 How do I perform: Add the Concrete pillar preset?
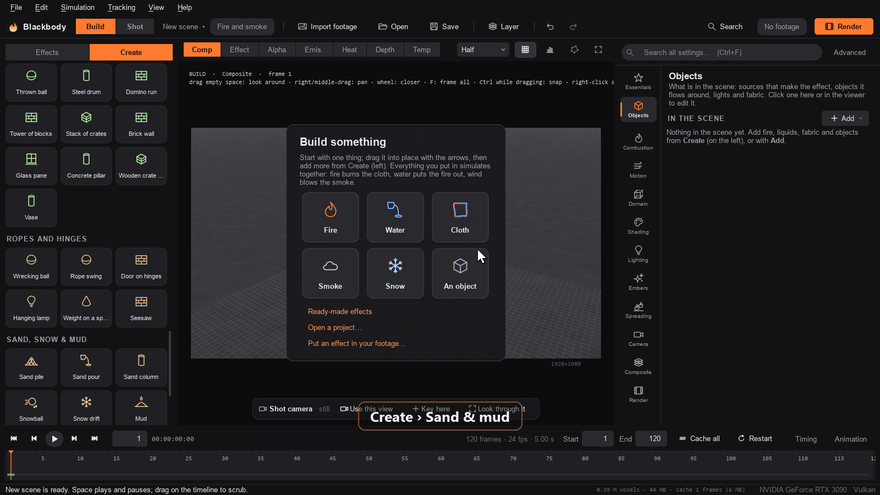(86, 166)
